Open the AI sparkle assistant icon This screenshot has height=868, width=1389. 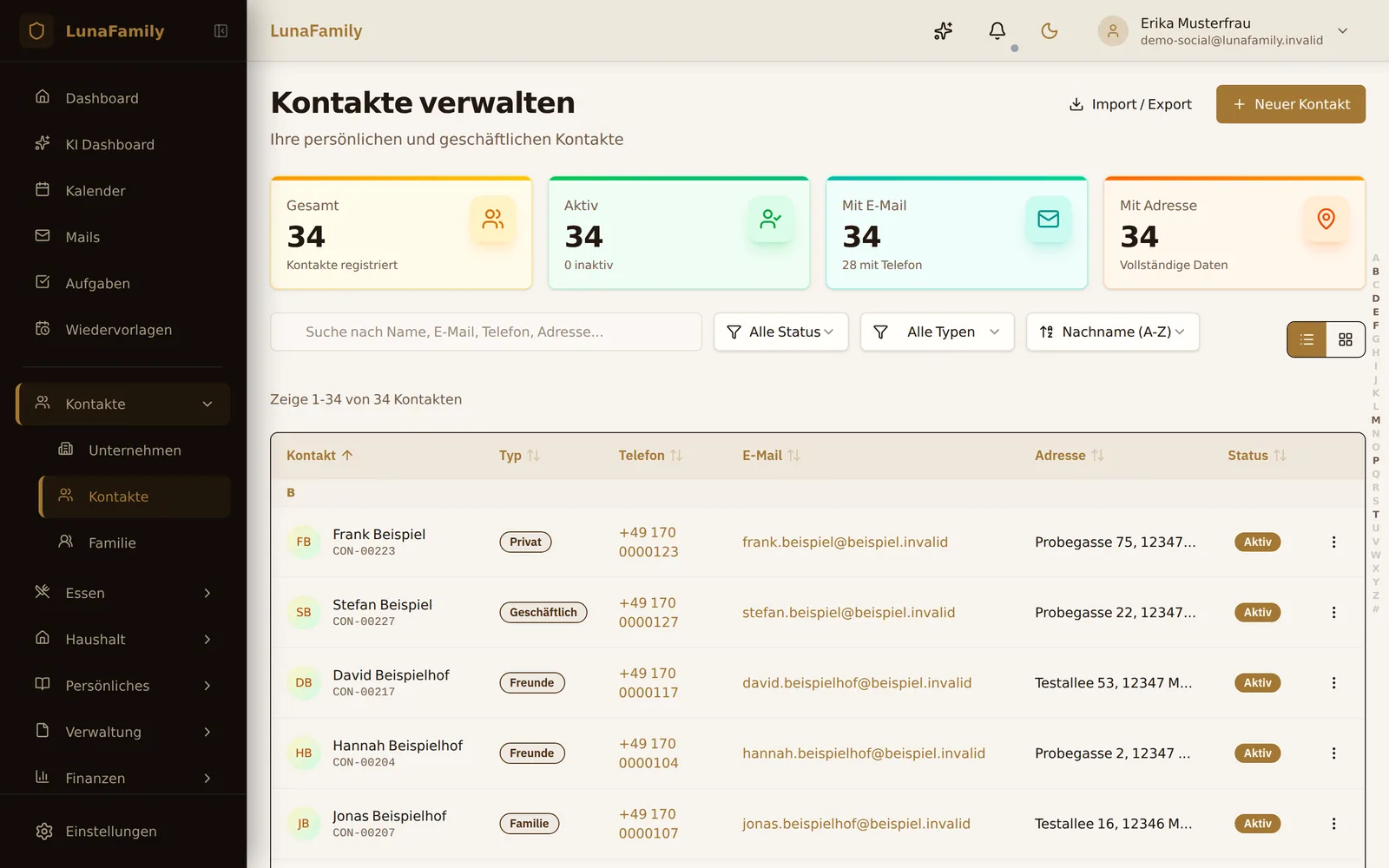coord(944,31)
